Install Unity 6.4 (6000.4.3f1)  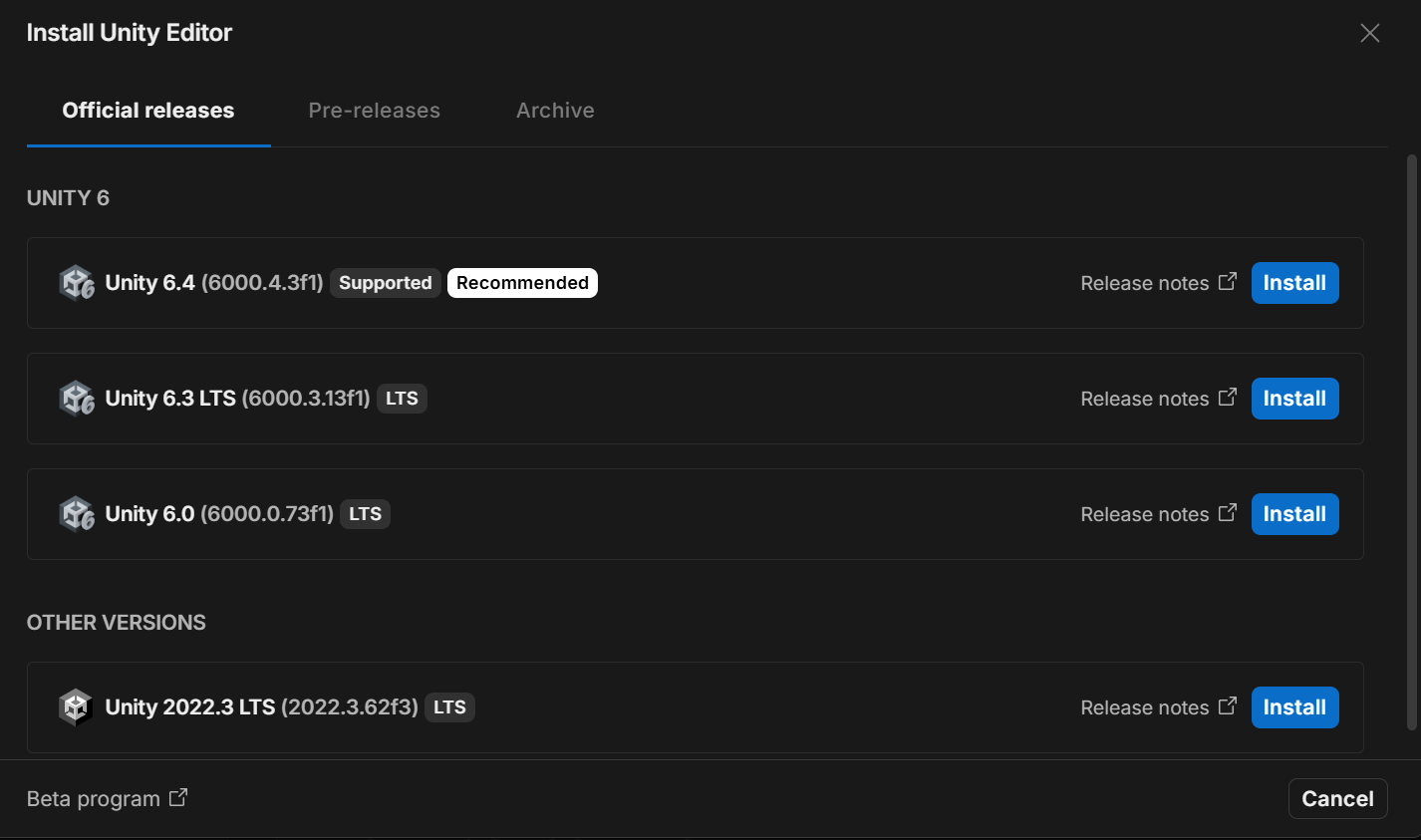coord(1294,283)
